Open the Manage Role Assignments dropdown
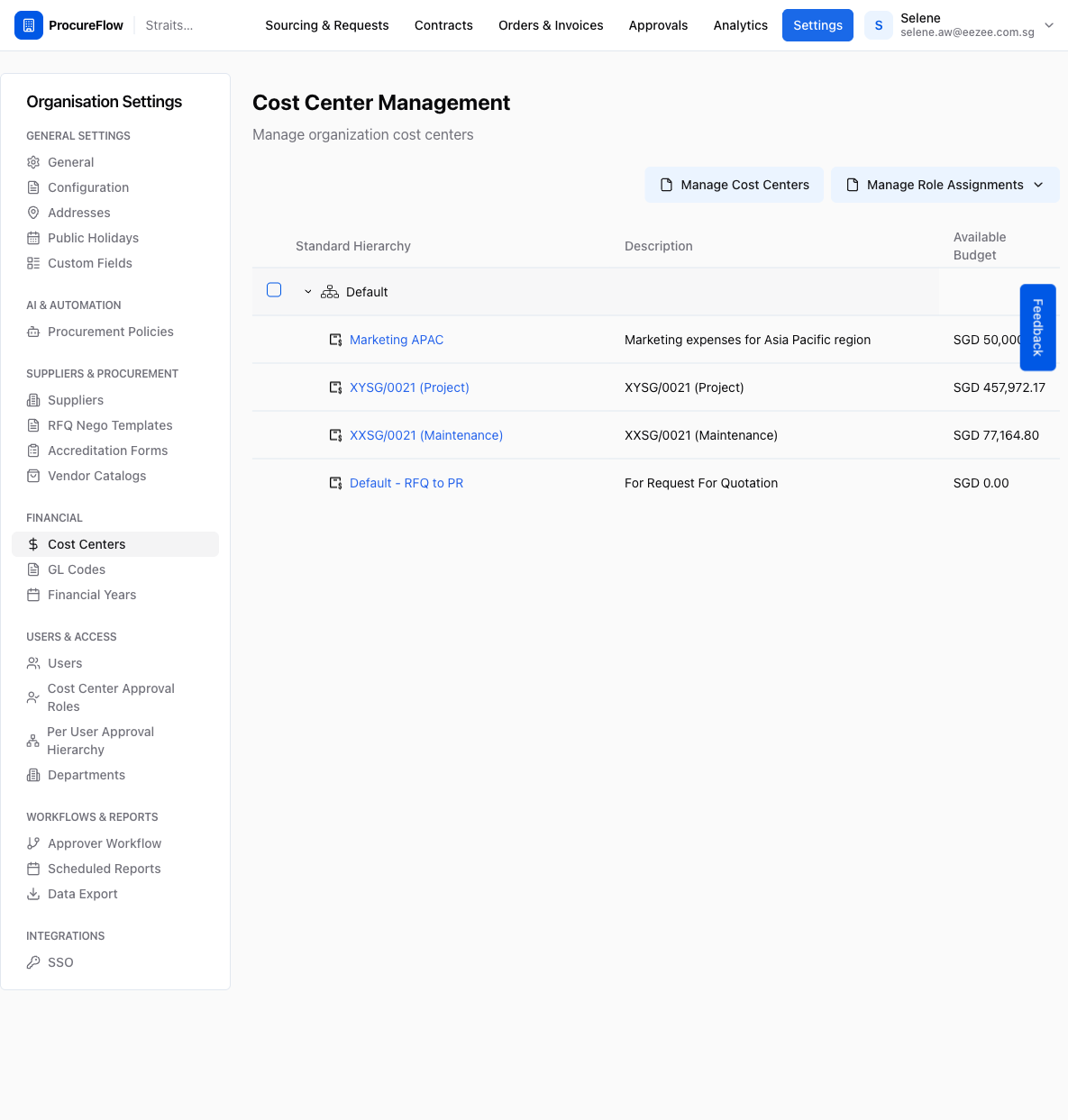This screenshot has height=1120, width=1068. (945, 185)
